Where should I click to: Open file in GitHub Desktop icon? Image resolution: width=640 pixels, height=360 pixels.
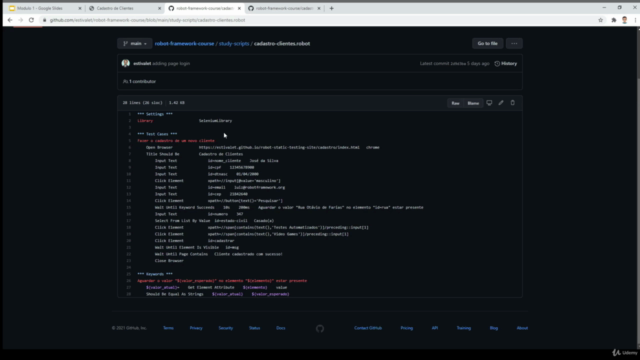(489, 103)
